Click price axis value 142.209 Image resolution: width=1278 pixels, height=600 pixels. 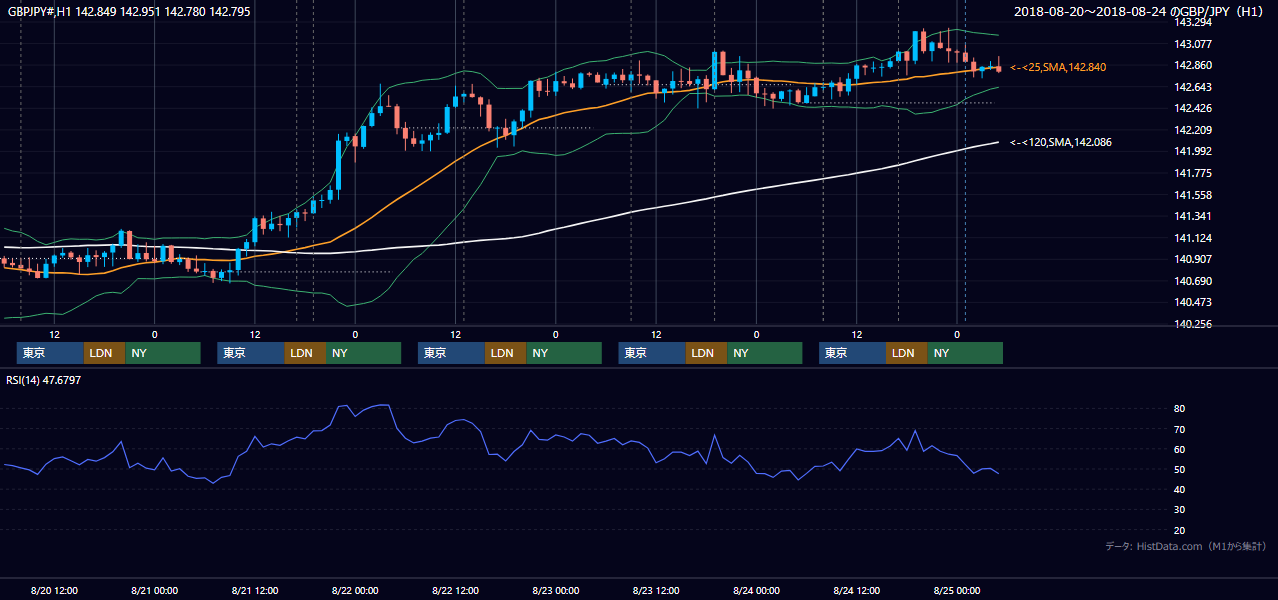click(1193, 130)
